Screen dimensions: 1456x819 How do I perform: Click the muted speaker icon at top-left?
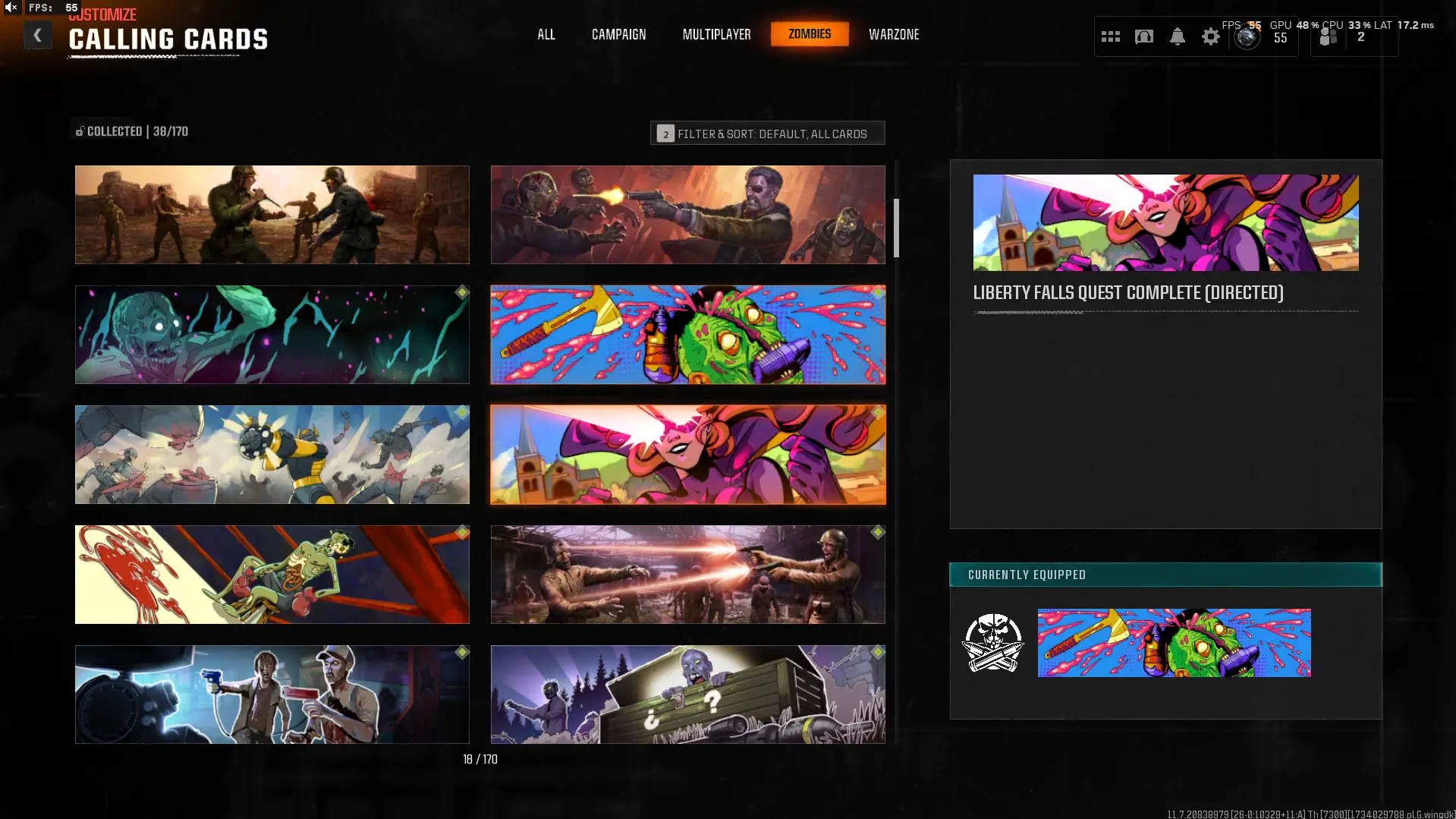(11, 8)
